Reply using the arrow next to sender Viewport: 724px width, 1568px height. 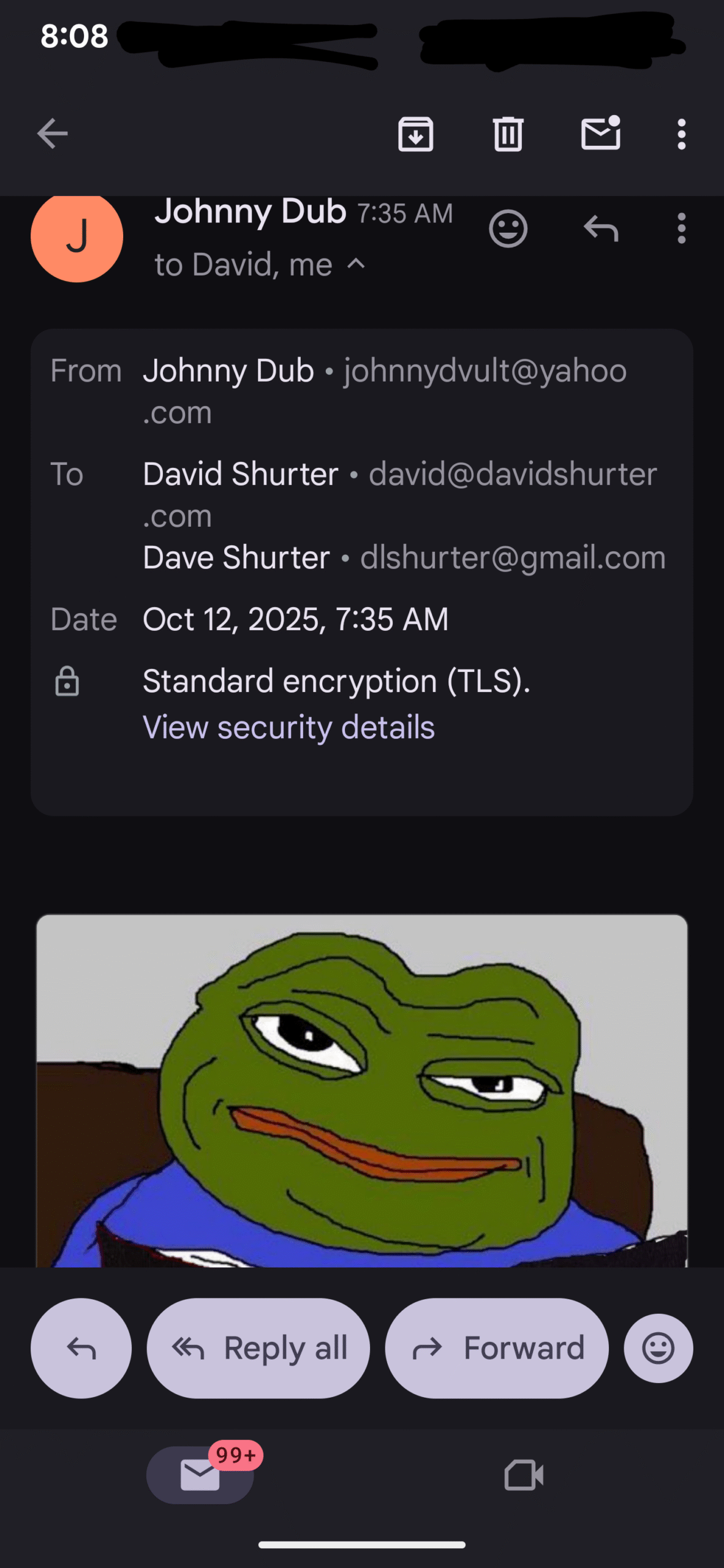601,228
